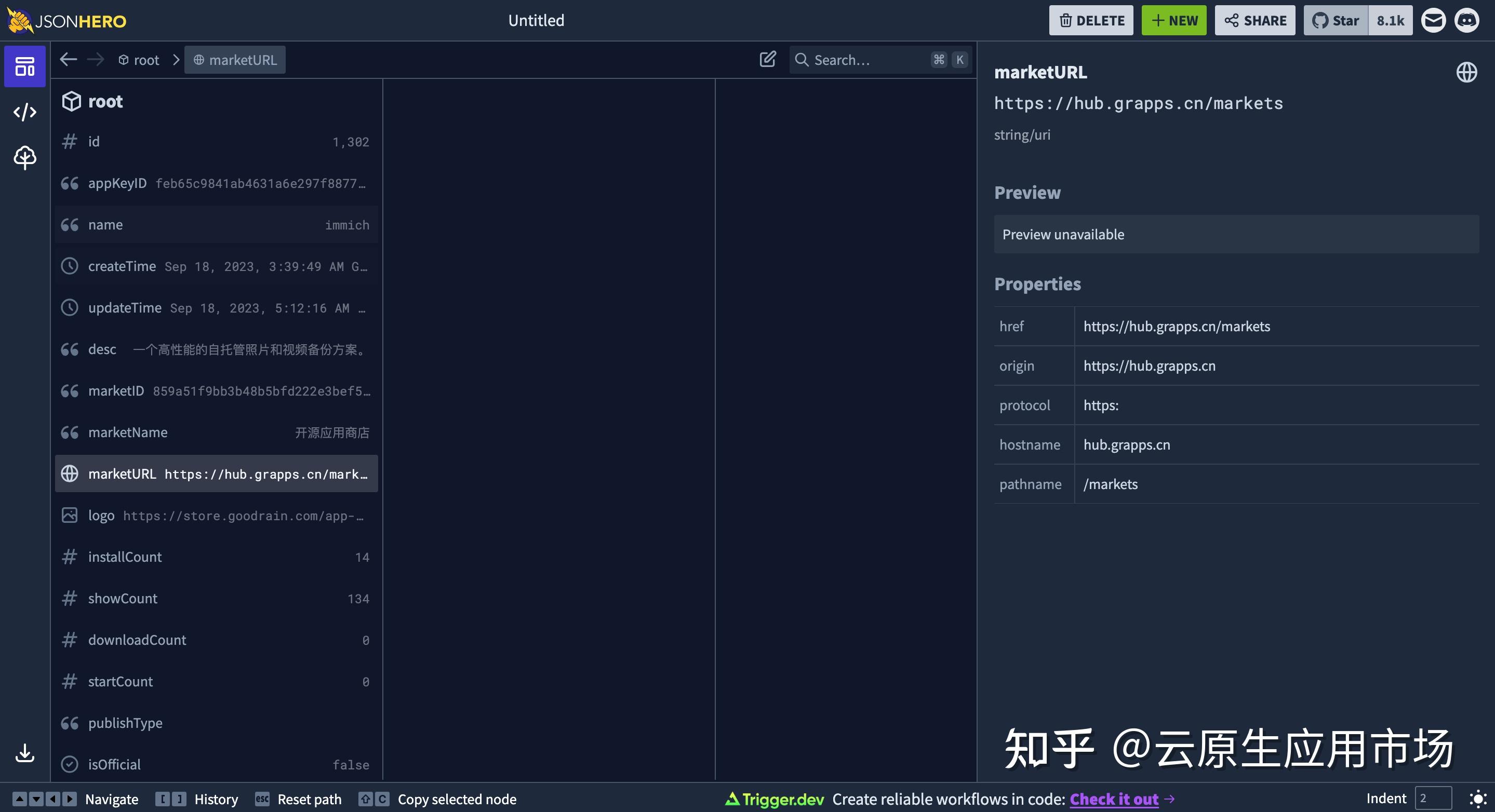The height and width of the screenshot is (812, 1495).
Task: Switch to the Column view in sidebar
Action: pos(24,66)
